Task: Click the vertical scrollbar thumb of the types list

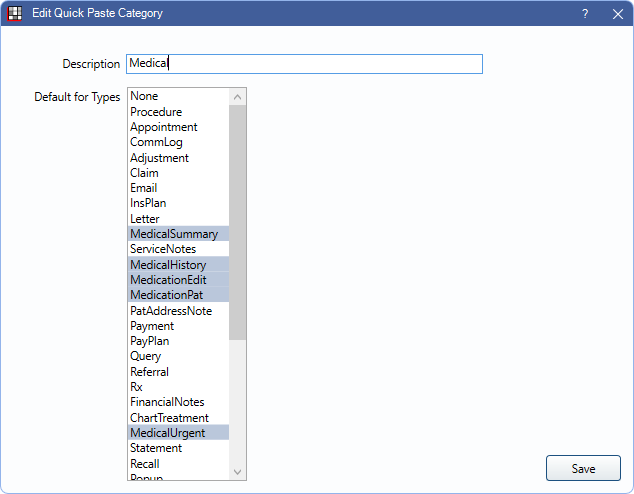Action: point(237,222)
